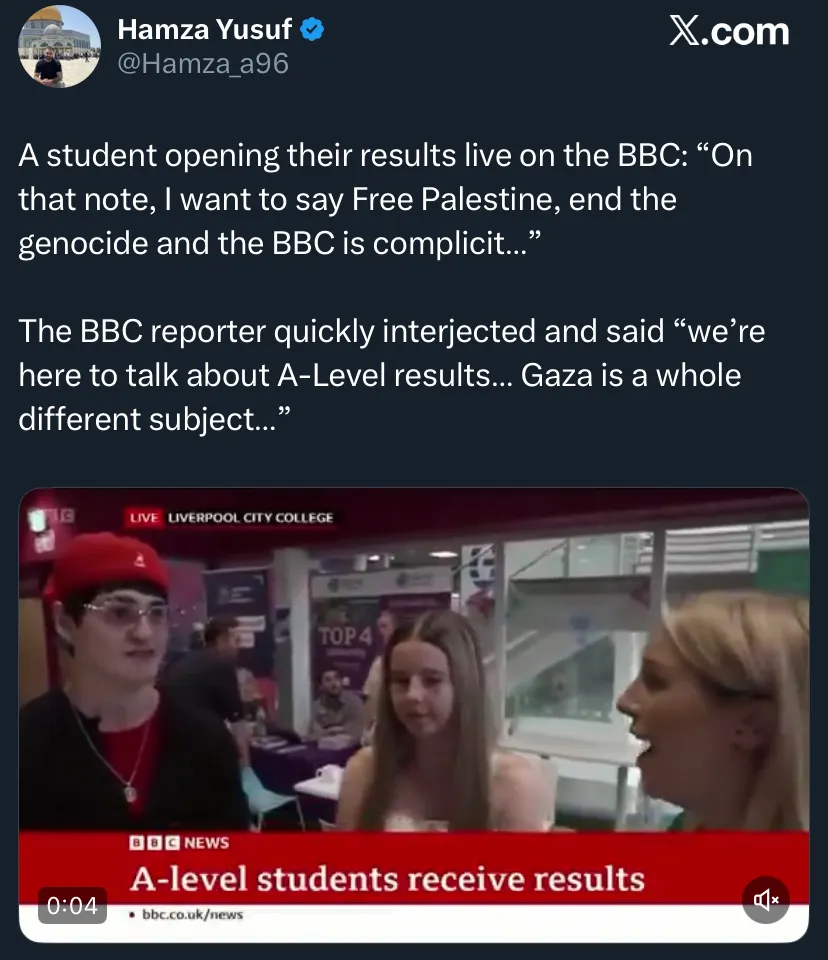Click the tweet paragraph starting "The BBC reporter"

(x=392, y=375)
